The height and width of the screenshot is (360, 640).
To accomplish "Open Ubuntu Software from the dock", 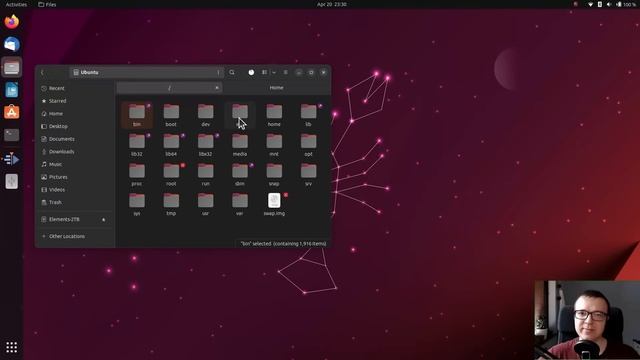I will [x=11, y=112].
